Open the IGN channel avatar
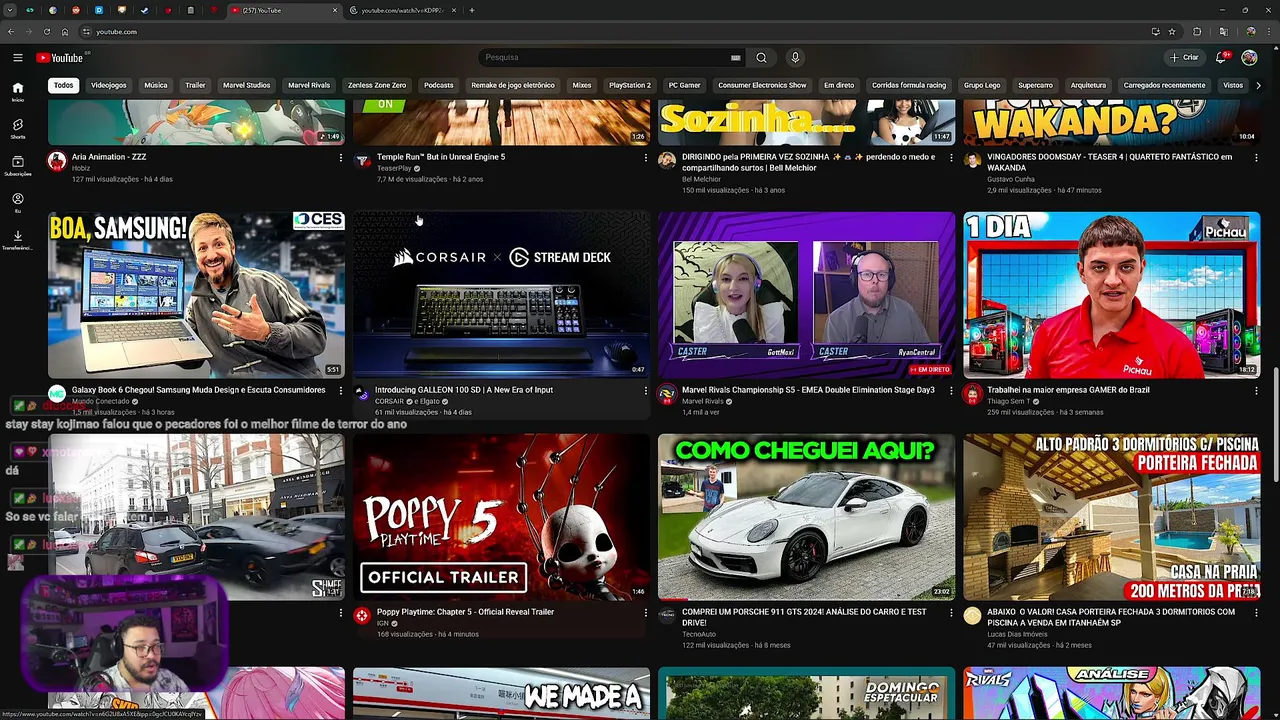This screenshot has height=720, width=1280. [362, 616]
